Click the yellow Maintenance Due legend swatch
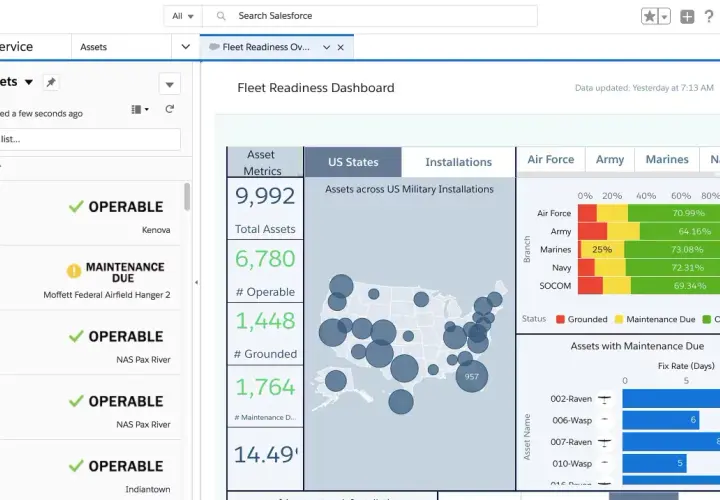The width and height of the screenshot is (720, 500). click(619, 319)
